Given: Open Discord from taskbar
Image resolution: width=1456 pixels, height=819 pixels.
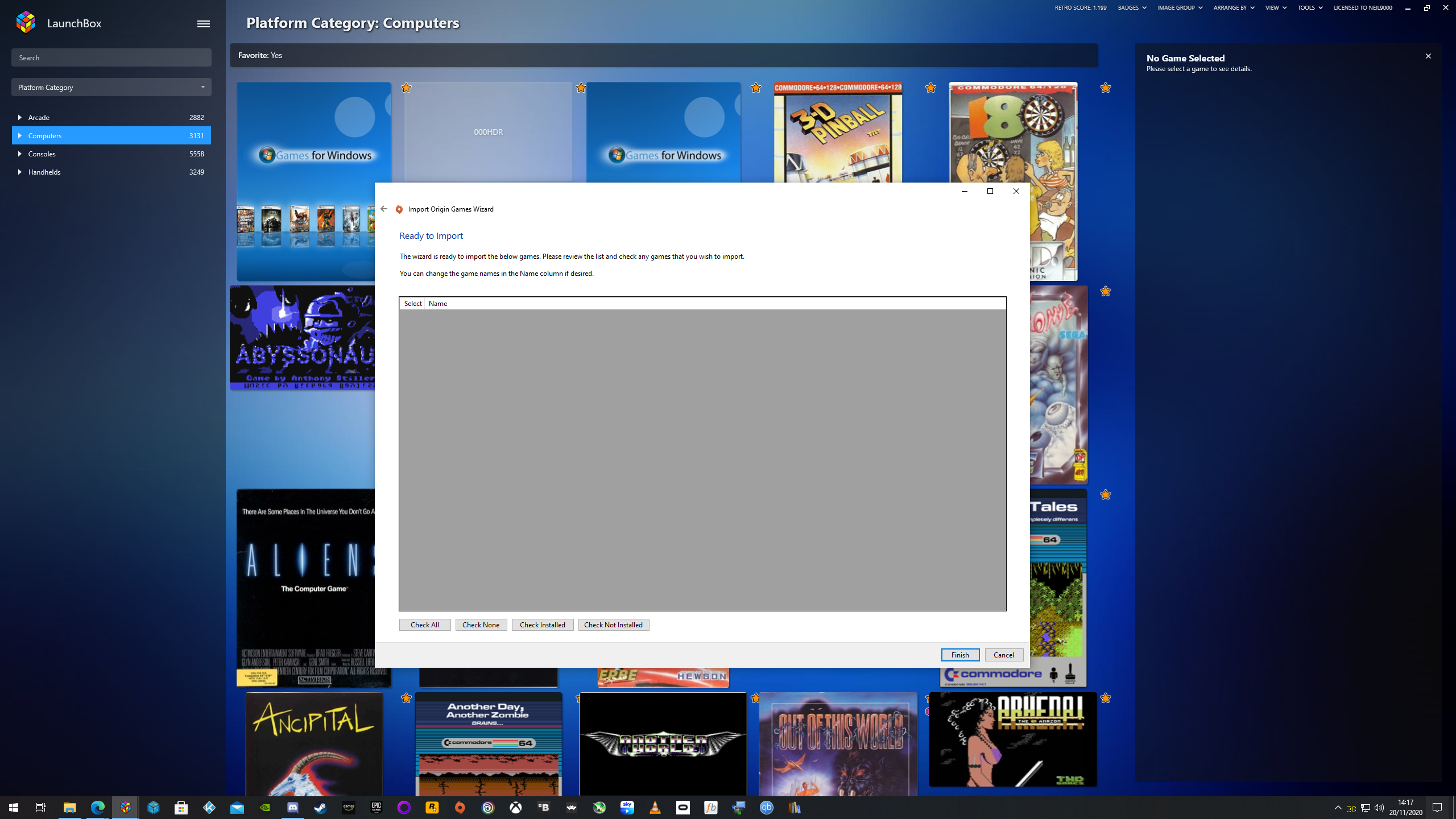Looking at the screenshot, I should pyautogui.click(x=292, y=807).
